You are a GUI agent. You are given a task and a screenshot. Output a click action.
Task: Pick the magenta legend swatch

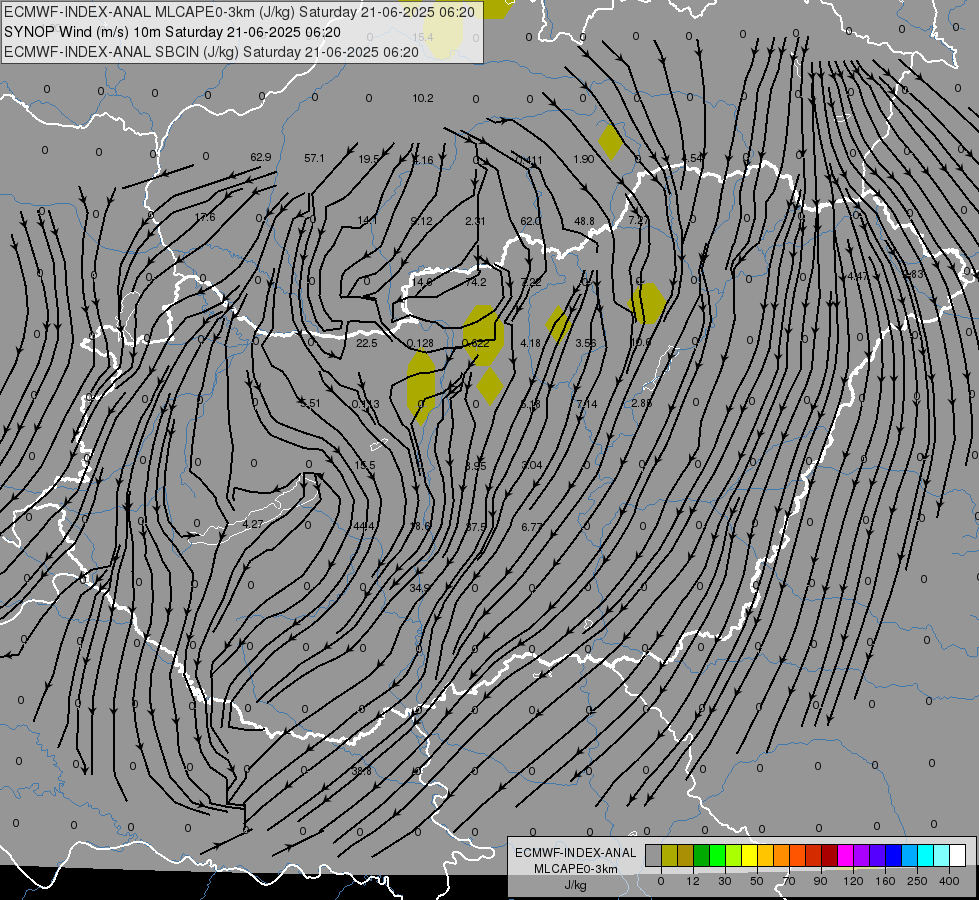coord(845,856)
